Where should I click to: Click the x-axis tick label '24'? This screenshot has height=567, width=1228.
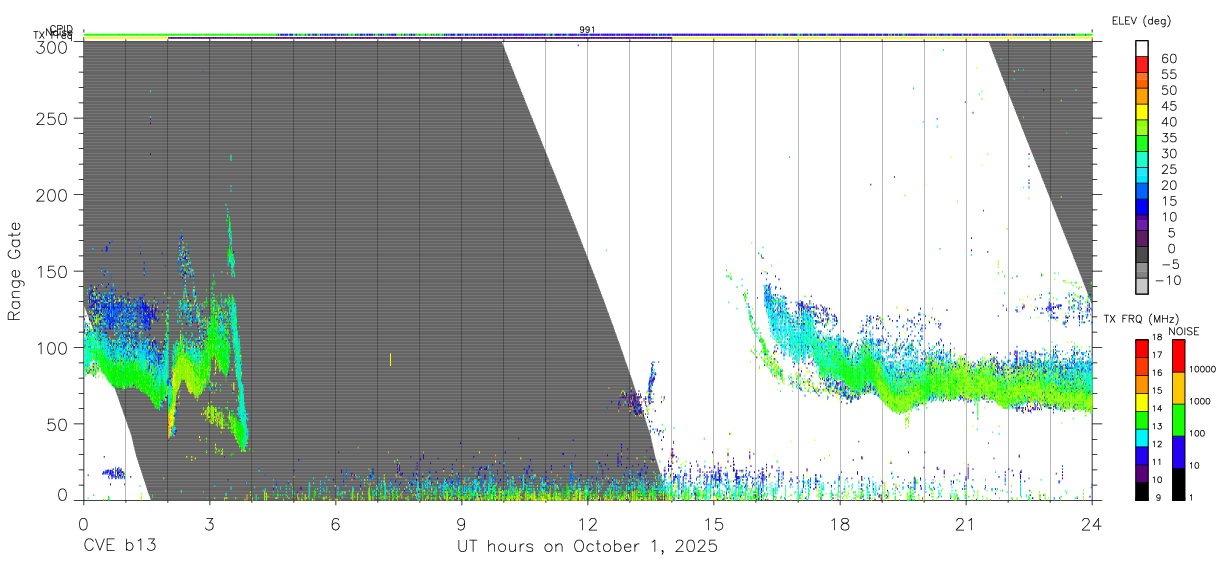1091,524
